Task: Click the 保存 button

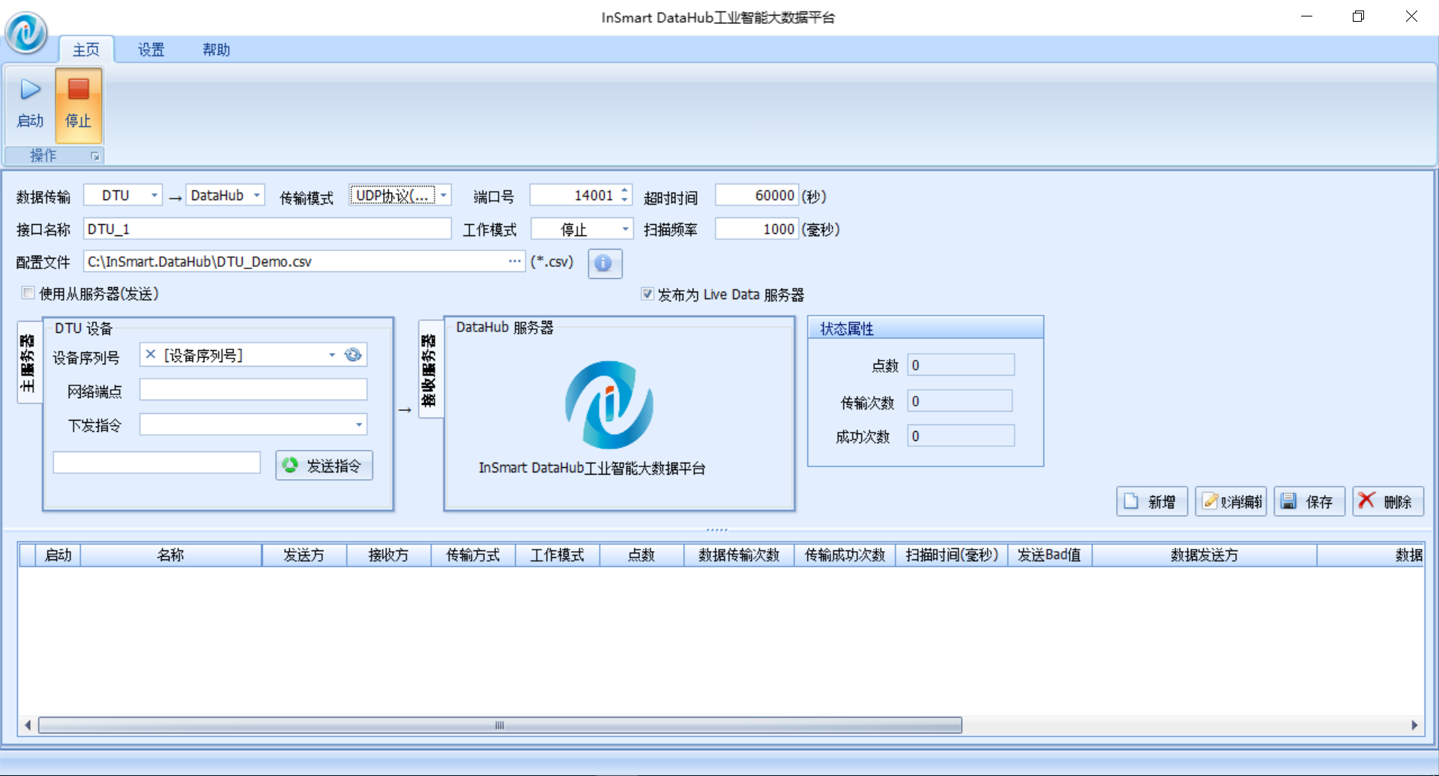Action: [x=1309, y=502]
